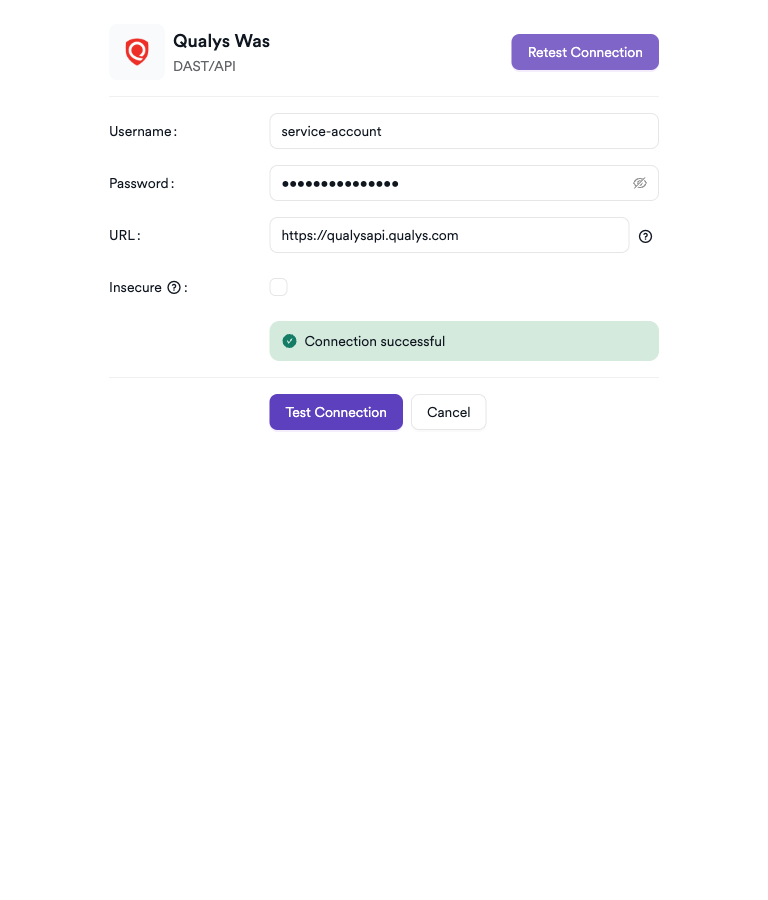Show the hidden password with eye icon
Screen dimensions: 768x900
[640, 183]
